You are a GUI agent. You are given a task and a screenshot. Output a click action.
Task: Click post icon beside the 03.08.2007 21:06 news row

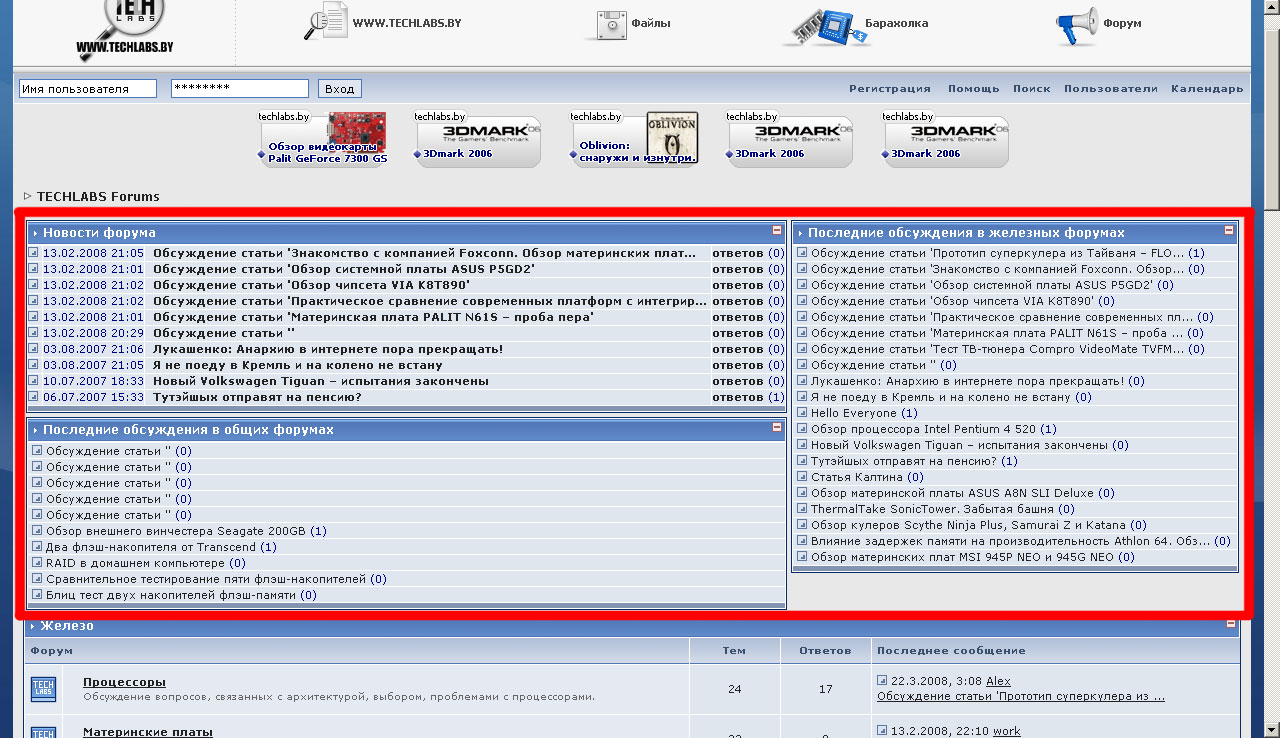tap(33, 349)
